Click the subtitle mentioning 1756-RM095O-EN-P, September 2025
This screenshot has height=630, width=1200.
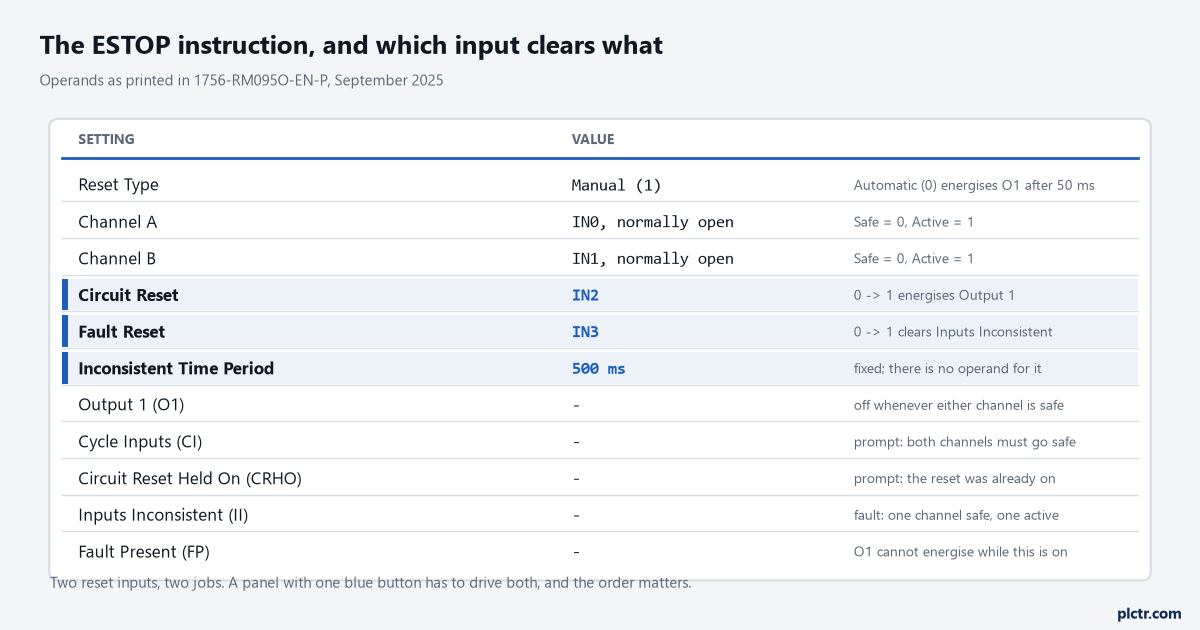(241, 80)
